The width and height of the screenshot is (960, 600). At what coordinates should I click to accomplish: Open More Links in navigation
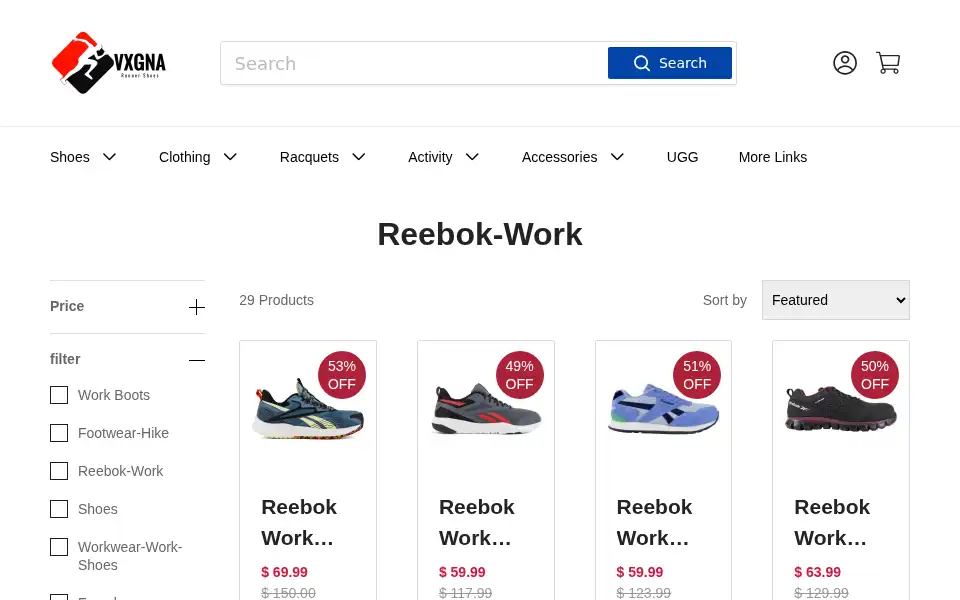[x=773, y=157]
